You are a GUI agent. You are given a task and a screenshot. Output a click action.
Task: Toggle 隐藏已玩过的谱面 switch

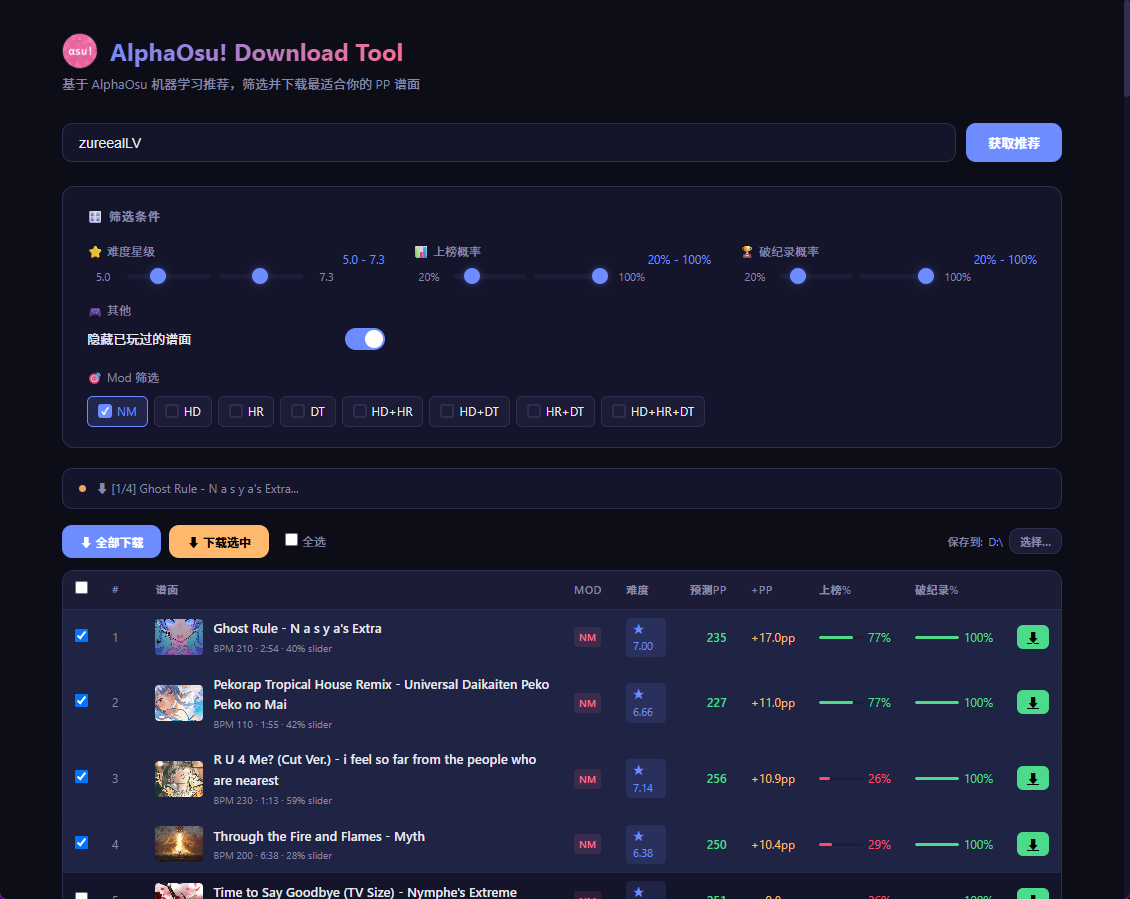365,339
